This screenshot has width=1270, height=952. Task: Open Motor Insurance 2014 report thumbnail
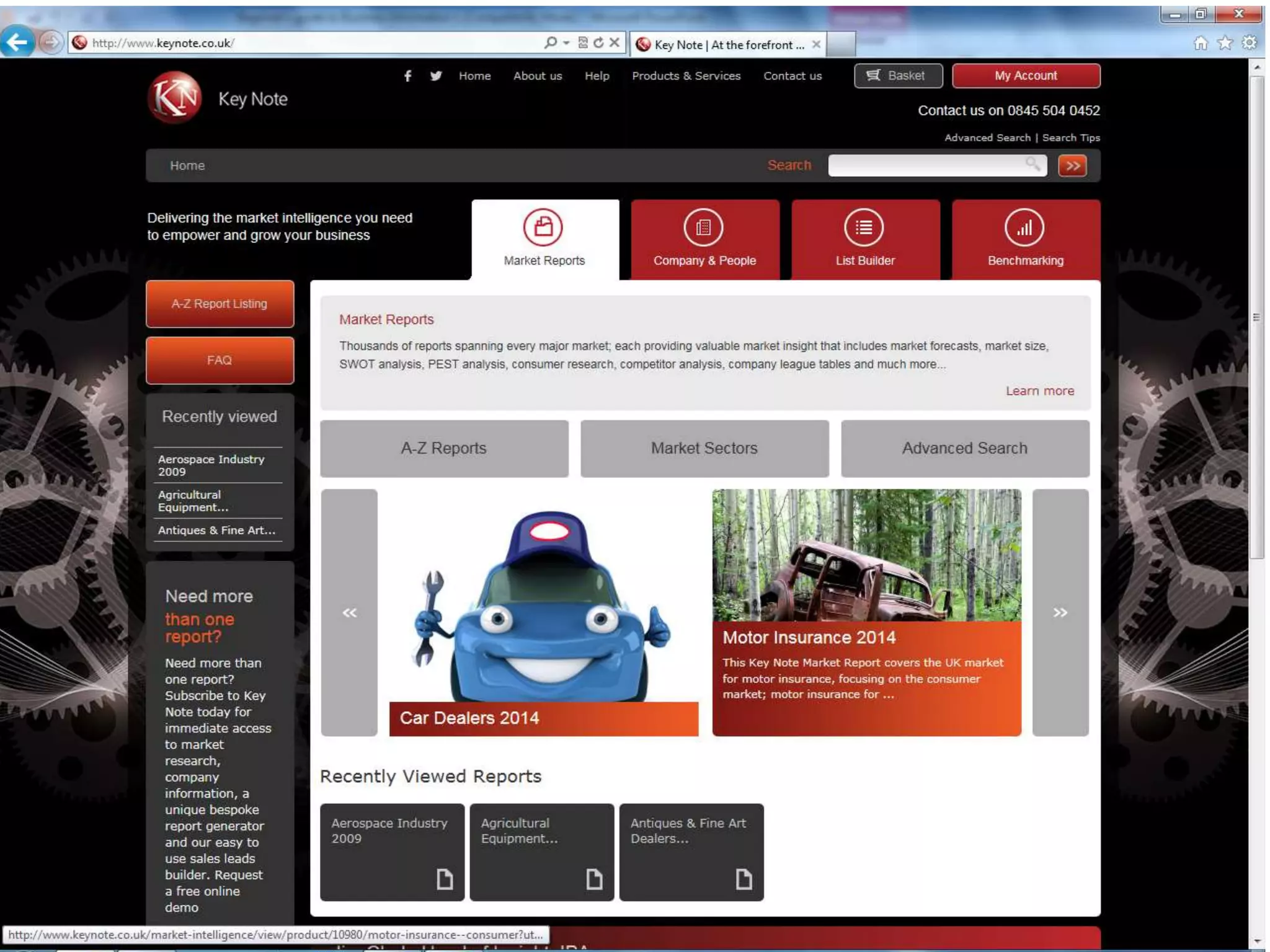(866, 555)
